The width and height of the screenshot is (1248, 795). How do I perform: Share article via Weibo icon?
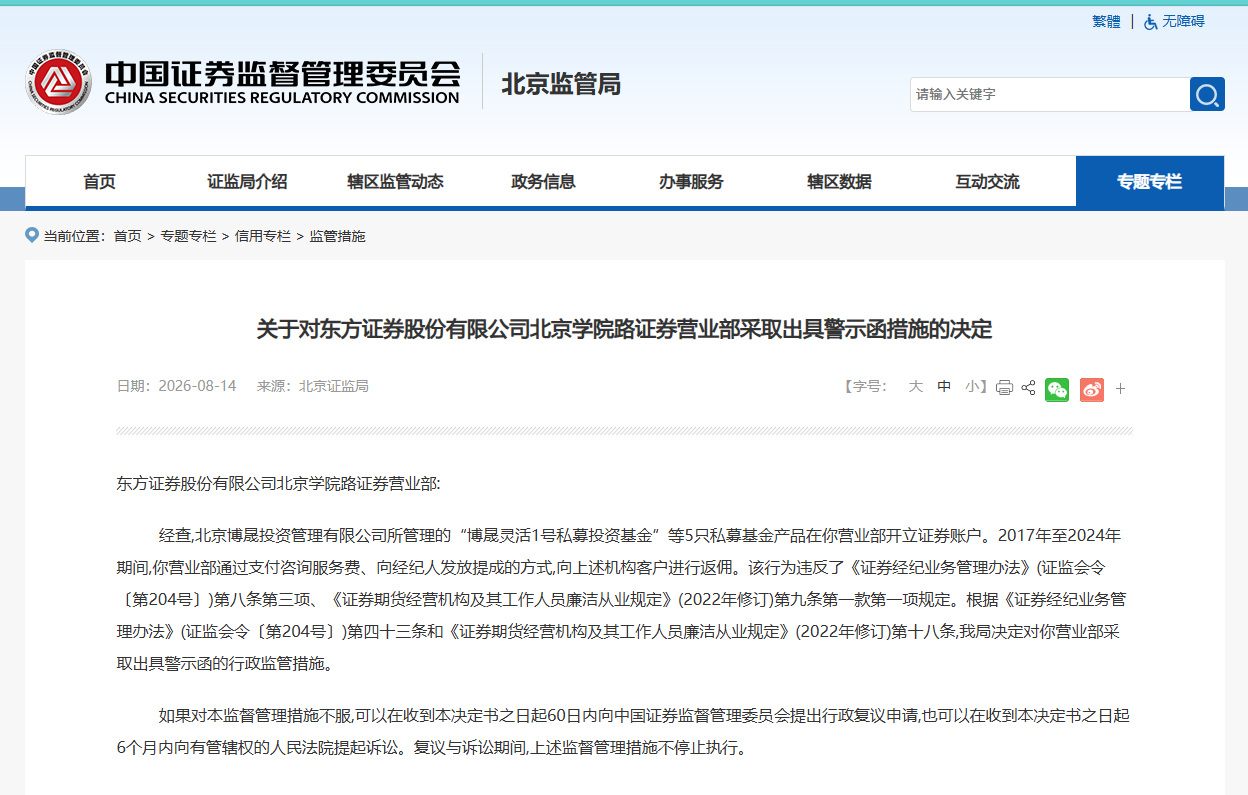click(x=1092, y=389)
